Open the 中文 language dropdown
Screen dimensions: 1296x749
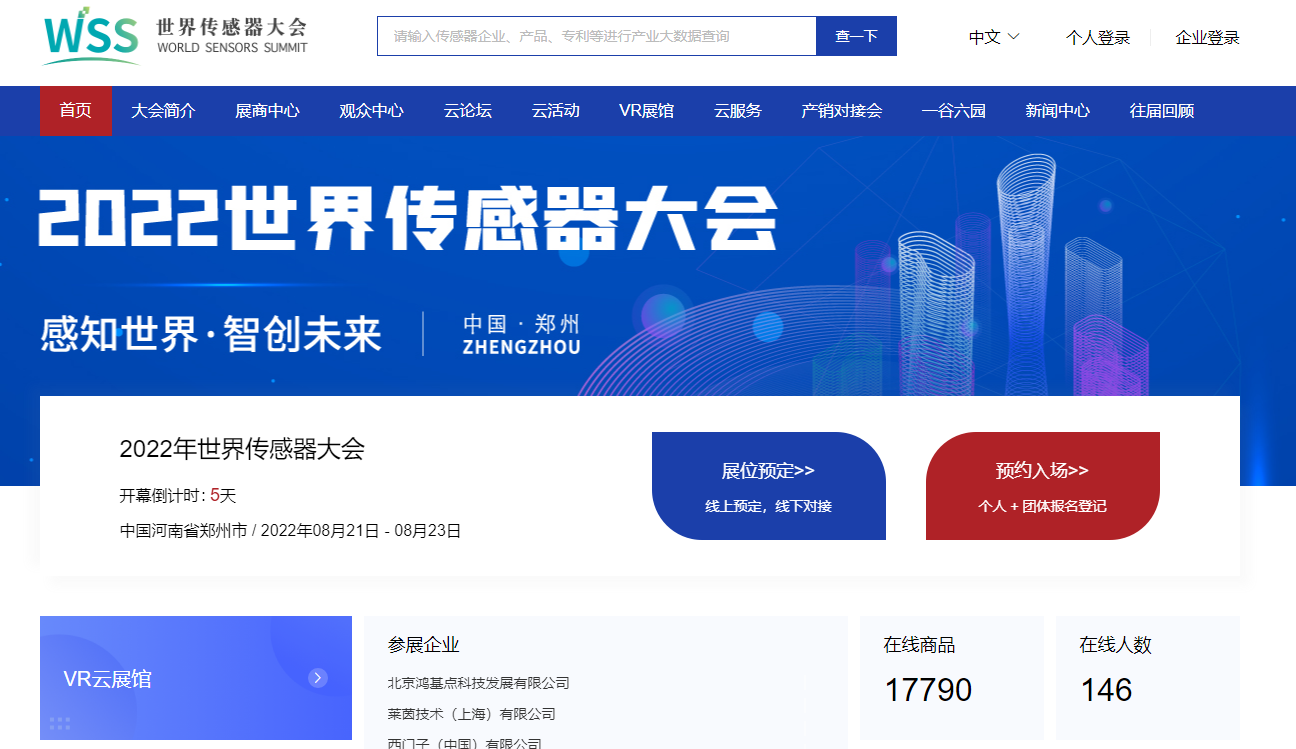(x=994, y=37)
